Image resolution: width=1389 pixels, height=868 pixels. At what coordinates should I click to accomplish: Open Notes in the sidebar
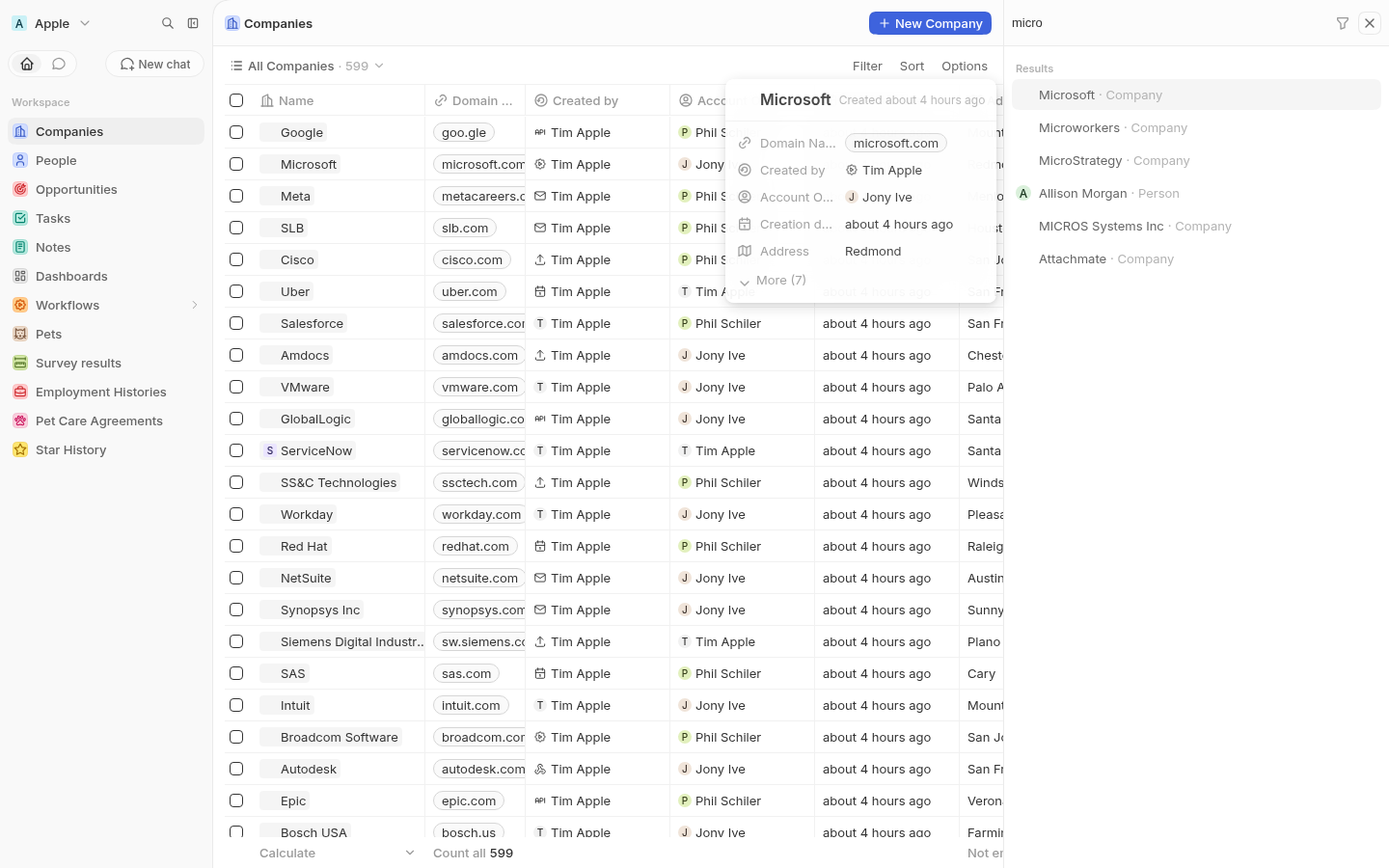coord(106,247)
